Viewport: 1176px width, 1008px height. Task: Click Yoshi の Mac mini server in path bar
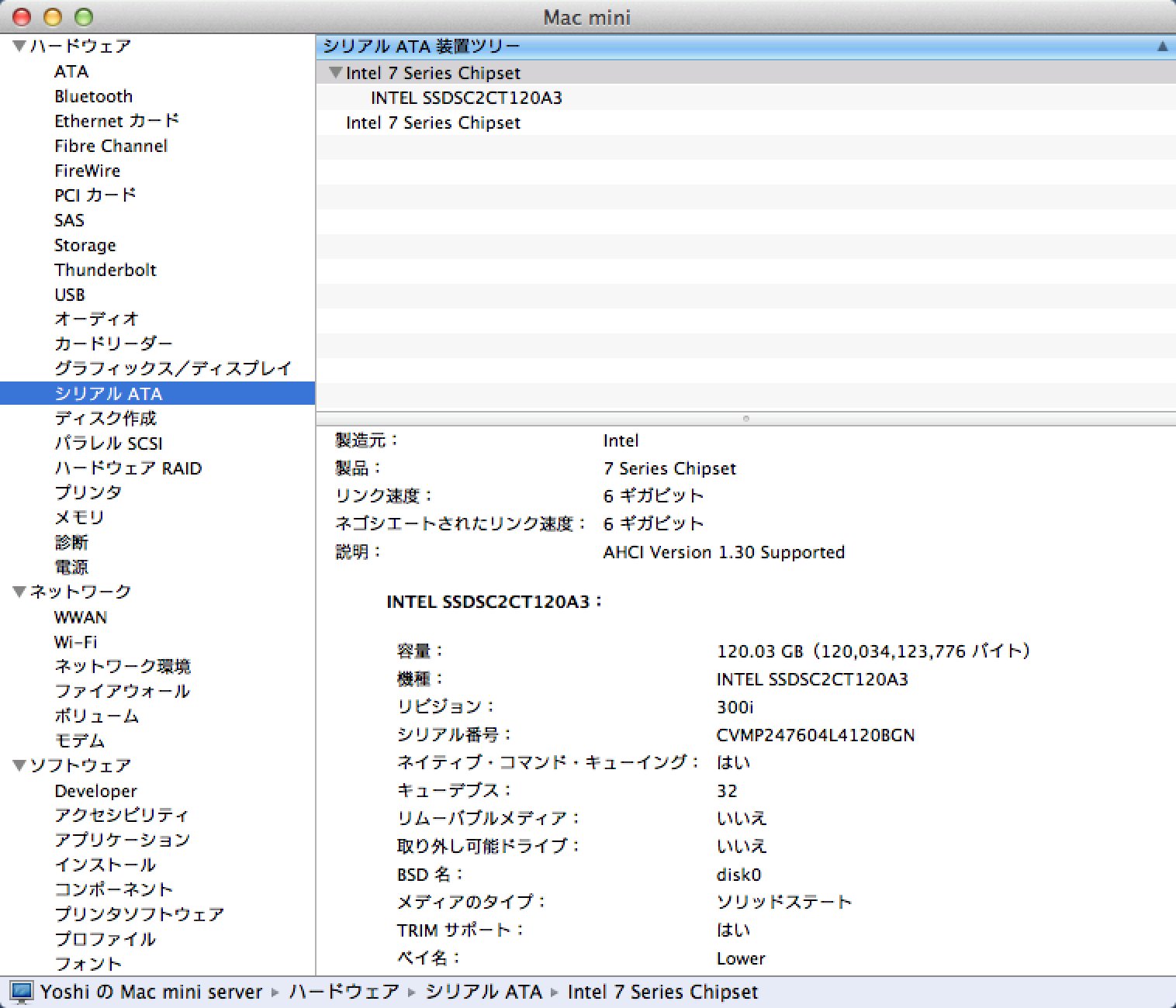(151, 992)
